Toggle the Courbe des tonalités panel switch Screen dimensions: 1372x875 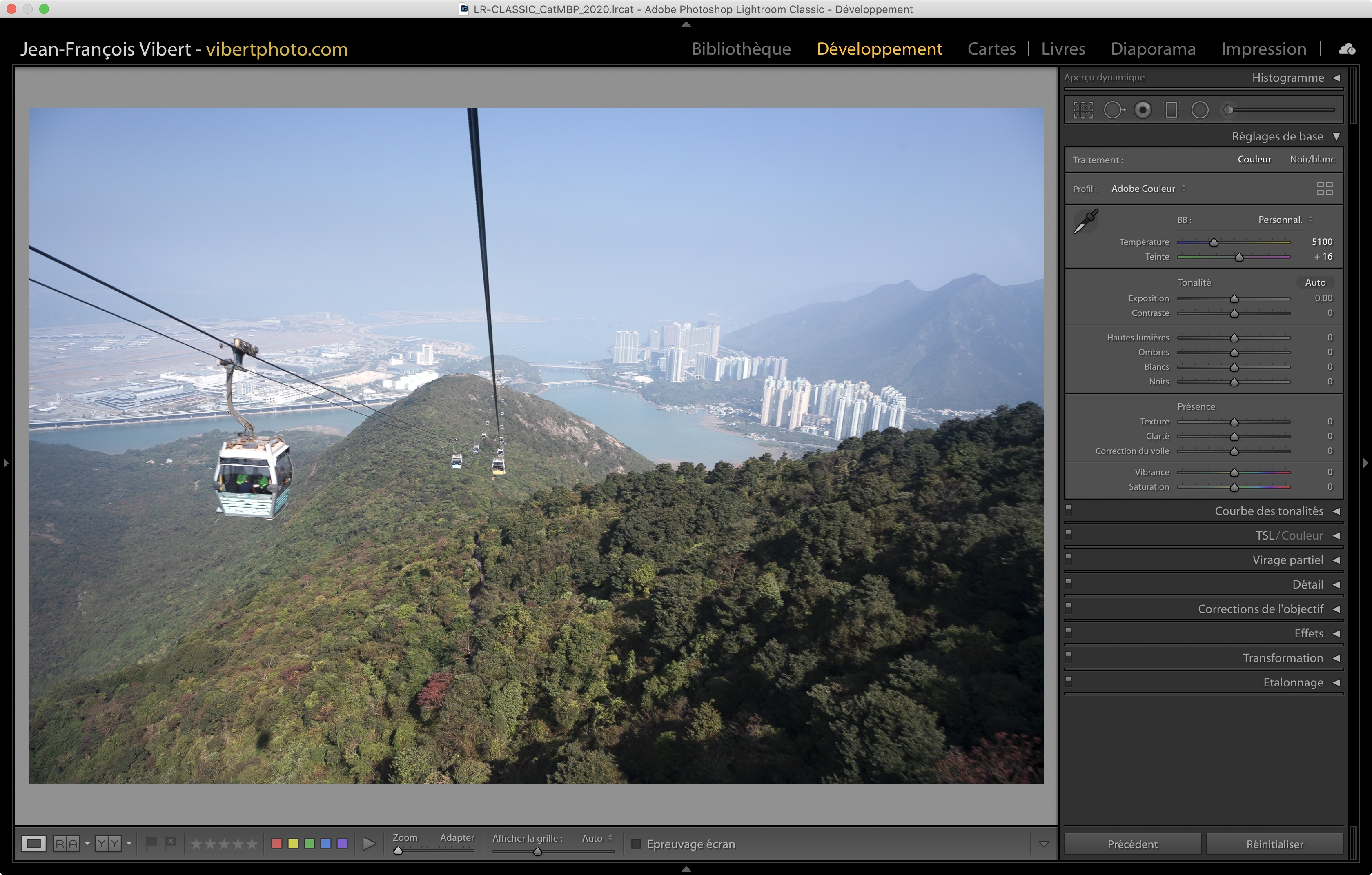(1069, 509)
